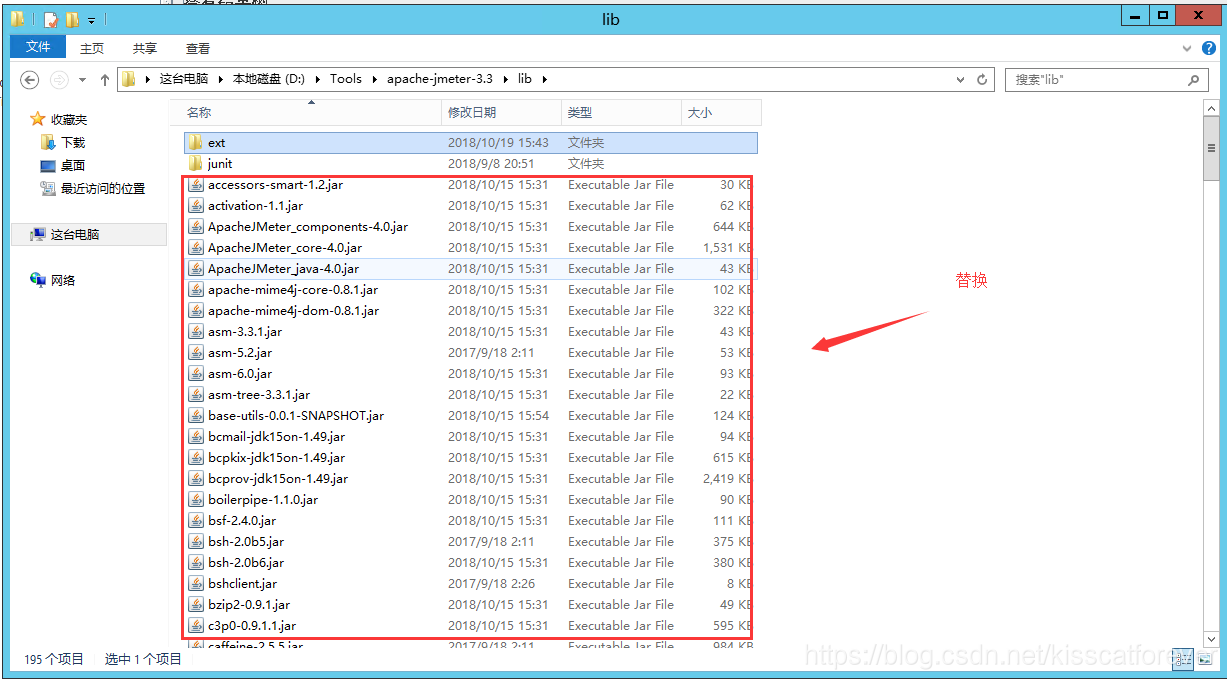Click the search magnifier icon
Viewport: 1227px width, 679px height.
click(1194, 79)
